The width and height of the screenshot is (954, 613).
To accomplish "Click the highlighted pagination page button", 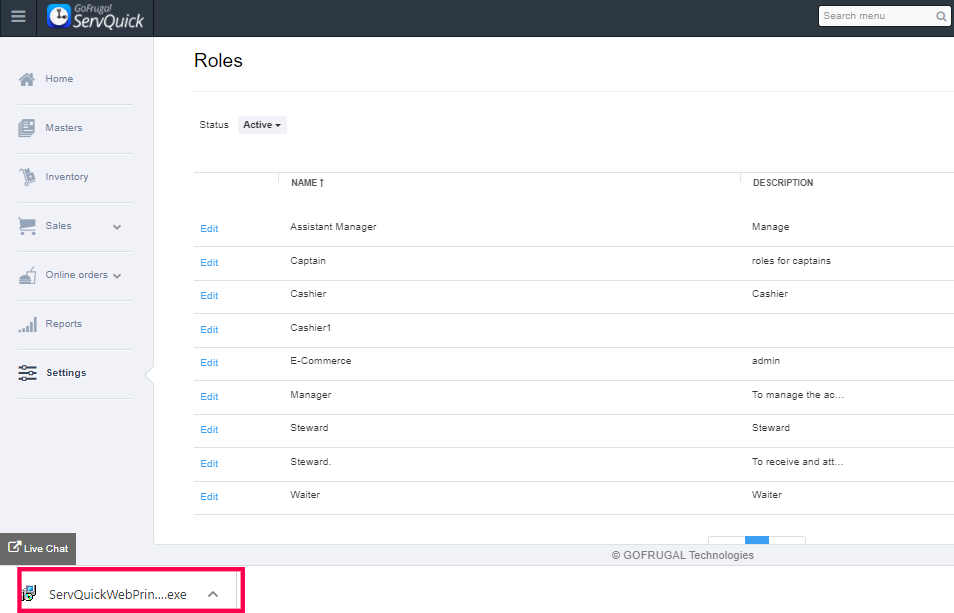I will [x=757, y=540].
